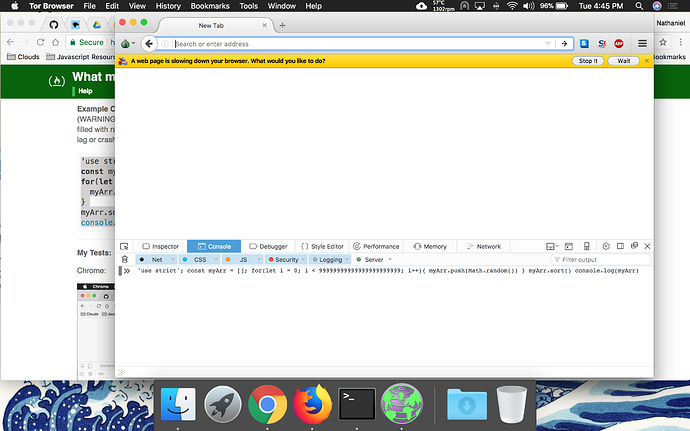The image size is (690, 431).
Task: Switch to the Style Editor tab
Action: pos(322,247)
